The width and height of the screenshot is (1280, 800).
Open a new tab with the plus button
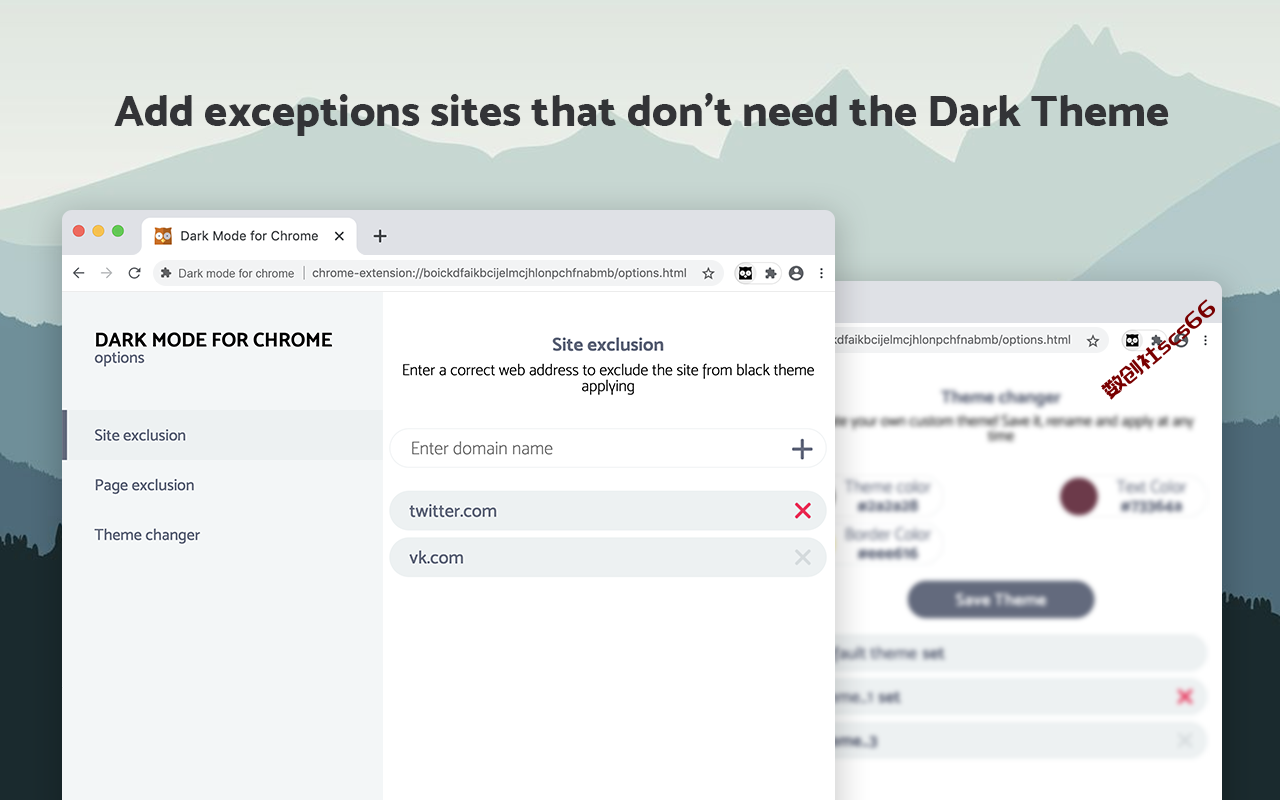coord(380,236)
